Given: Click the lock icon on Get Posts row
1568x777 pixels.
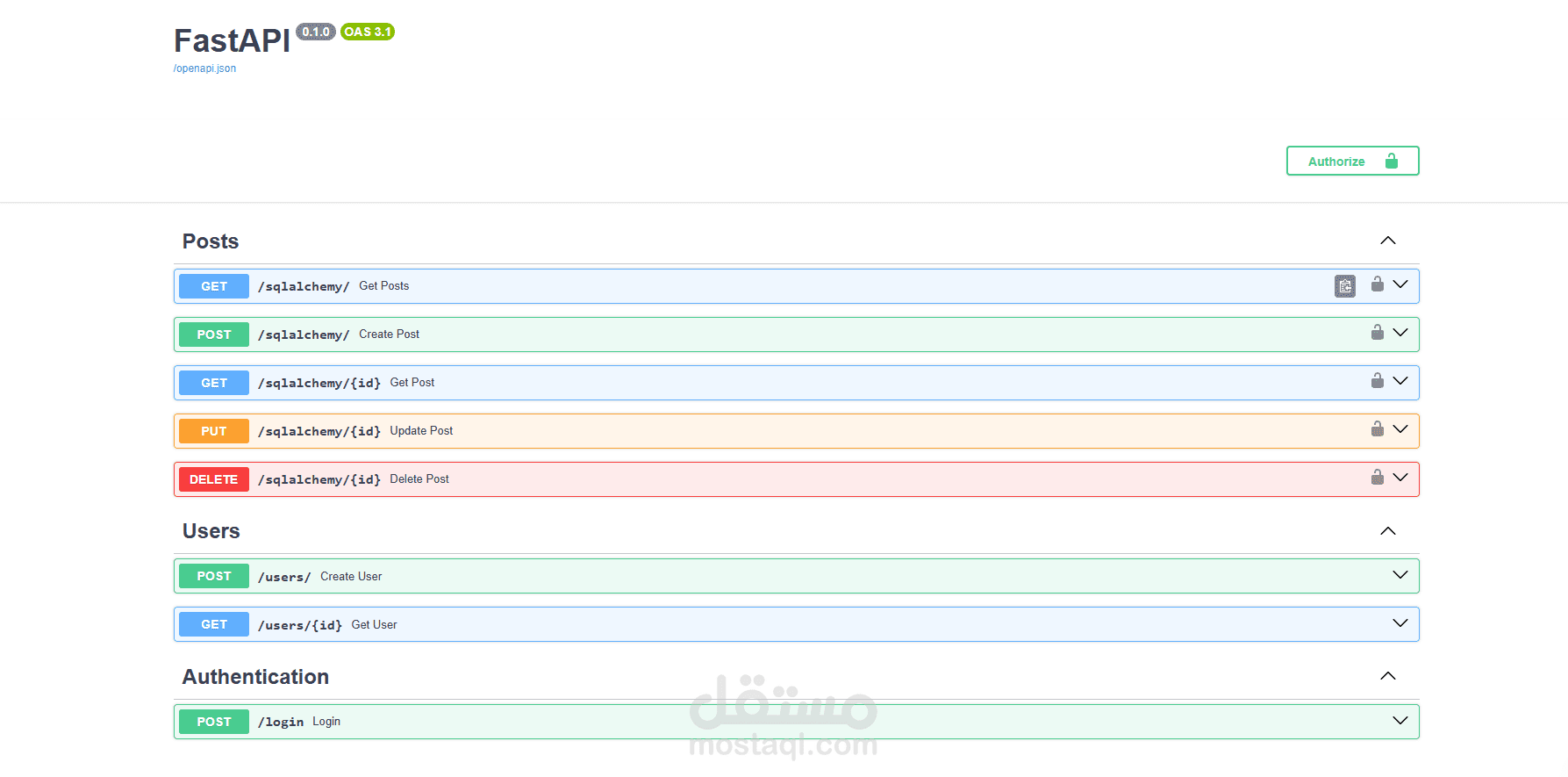Looking at the screenshot, I should (x=1378, y=284).
